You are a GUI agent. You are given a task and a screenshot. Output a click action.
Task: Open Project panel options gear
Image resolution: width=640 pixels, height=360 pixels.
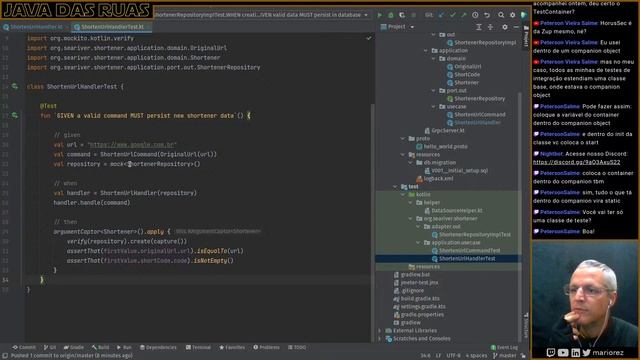(505, 27)
